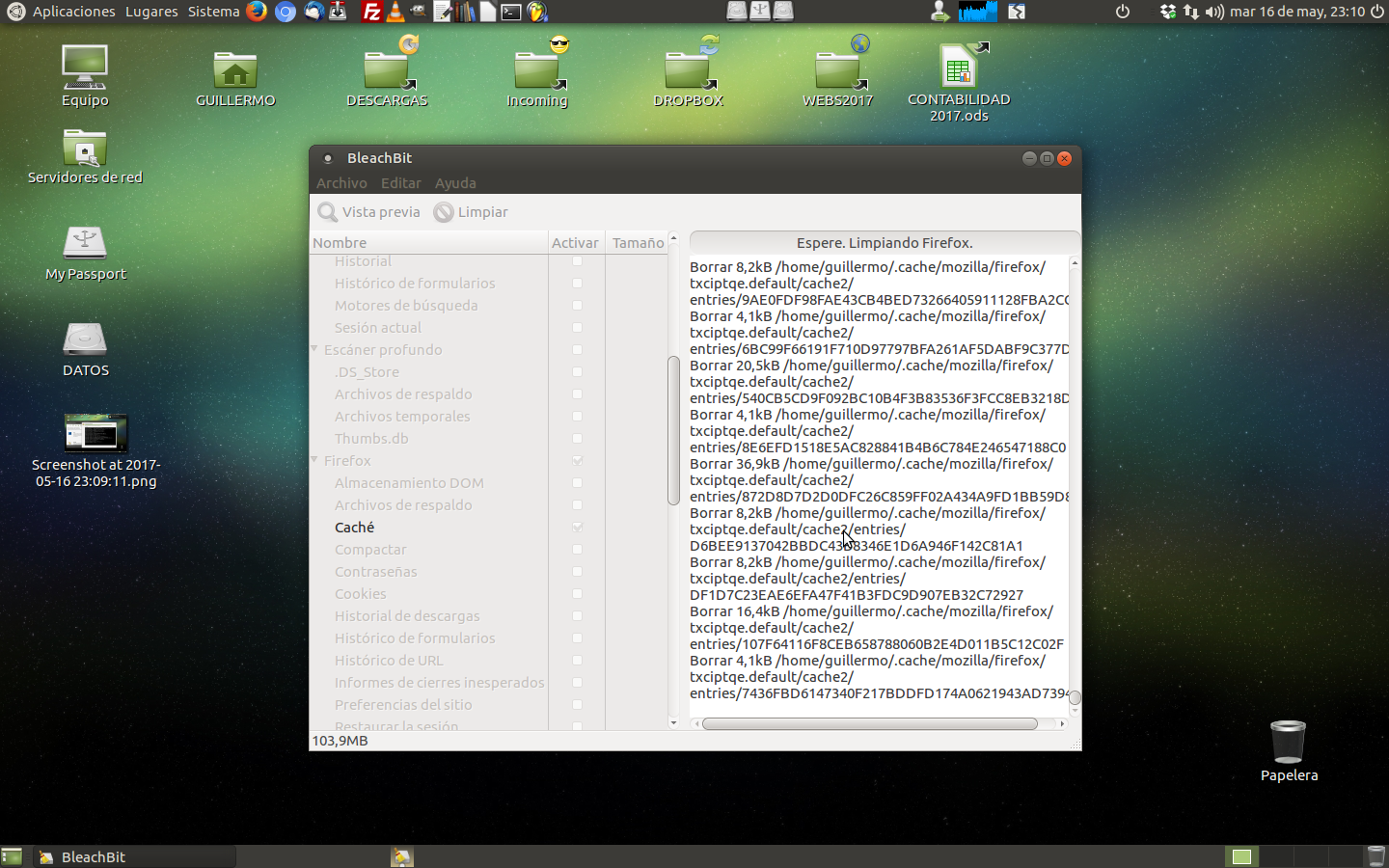Image resolution: width=1389 pixels, height=868 pixels.
Task: Click the Activar column header
Action: click(x=575, y=243)
